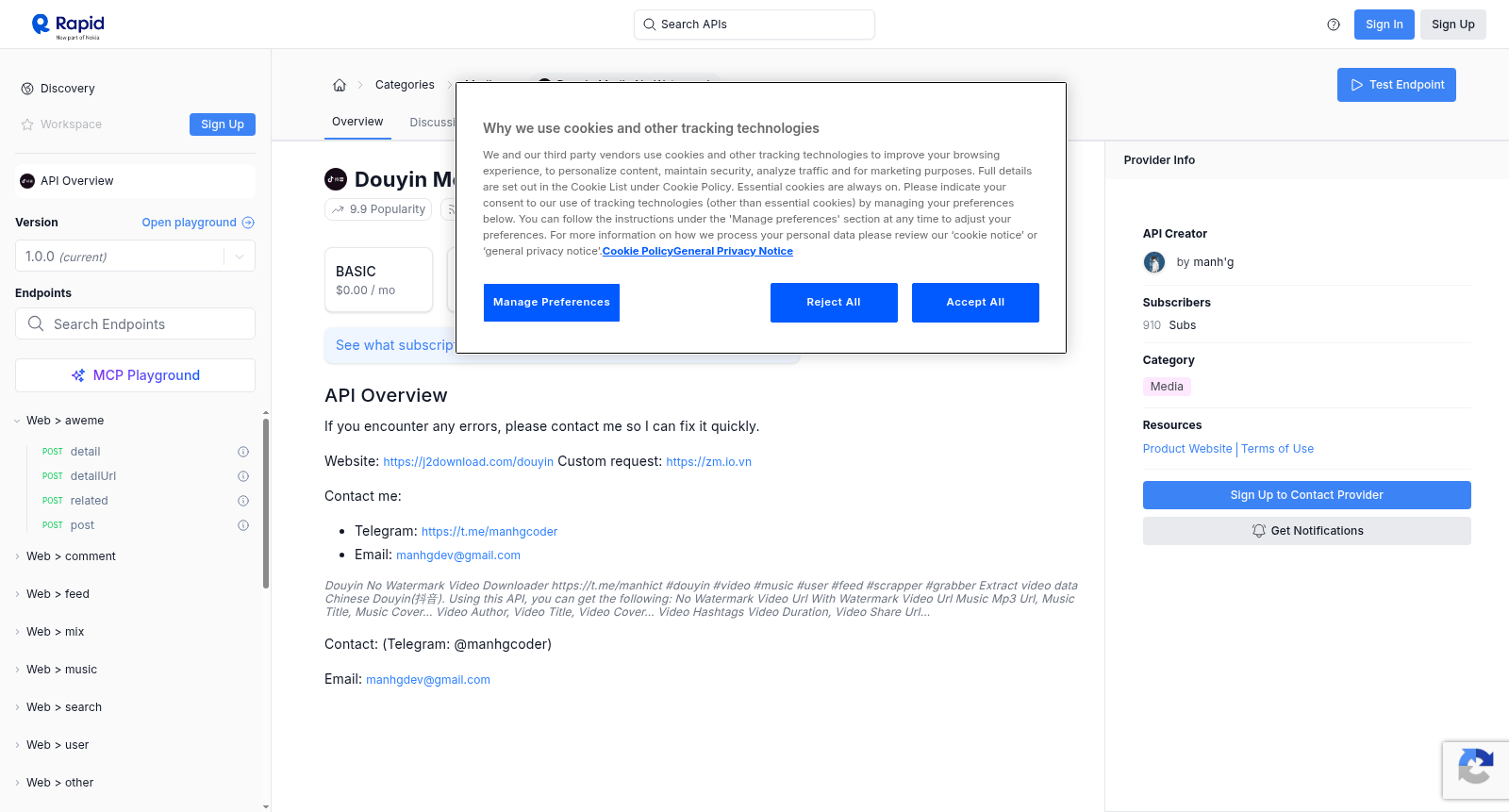Click info icon for detail endpoint
This screenshot has width=1509, height=812.
(x=243, y=452)
